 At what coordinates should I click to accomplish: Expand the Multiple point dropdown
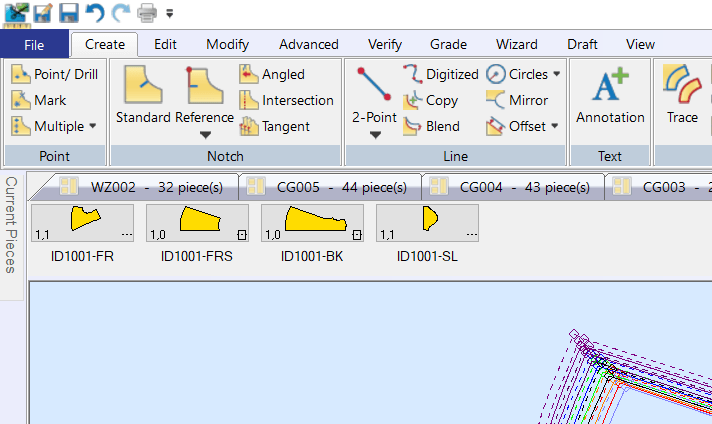[92, 126]
